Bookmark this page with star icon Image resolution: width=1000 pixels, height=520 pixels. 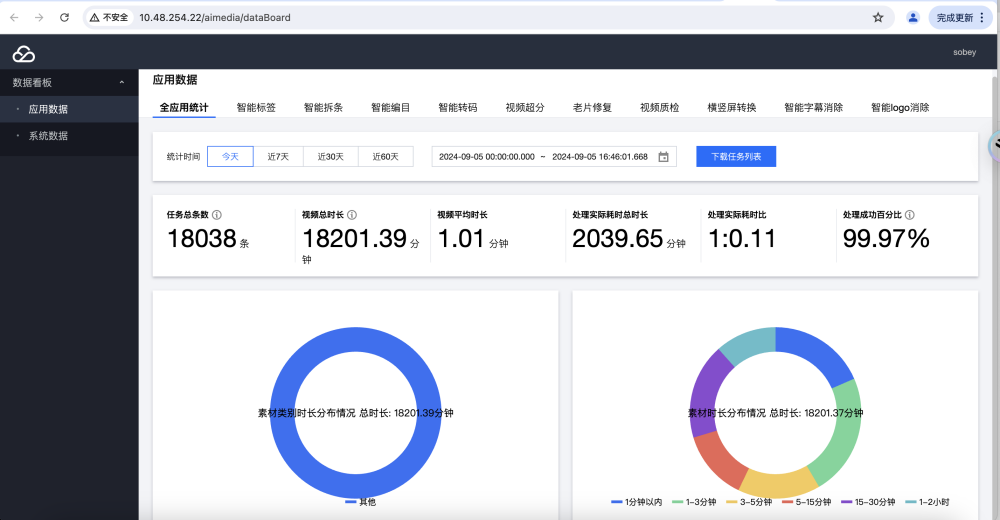[878, 17]
